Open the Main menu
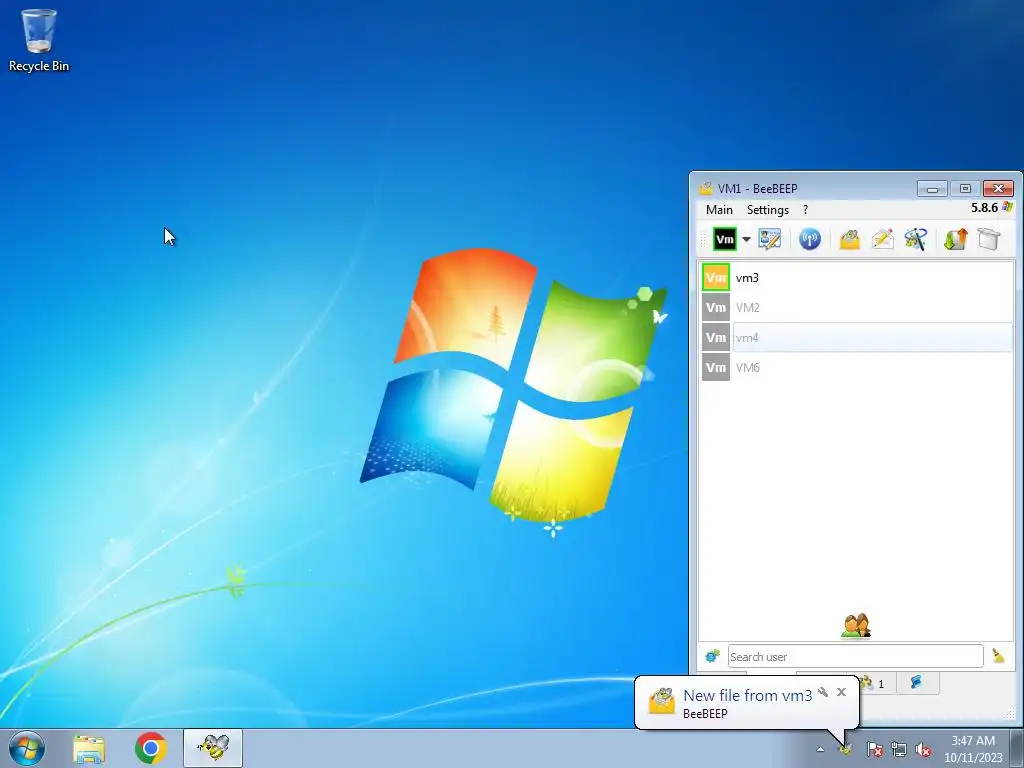 (719, 210)
